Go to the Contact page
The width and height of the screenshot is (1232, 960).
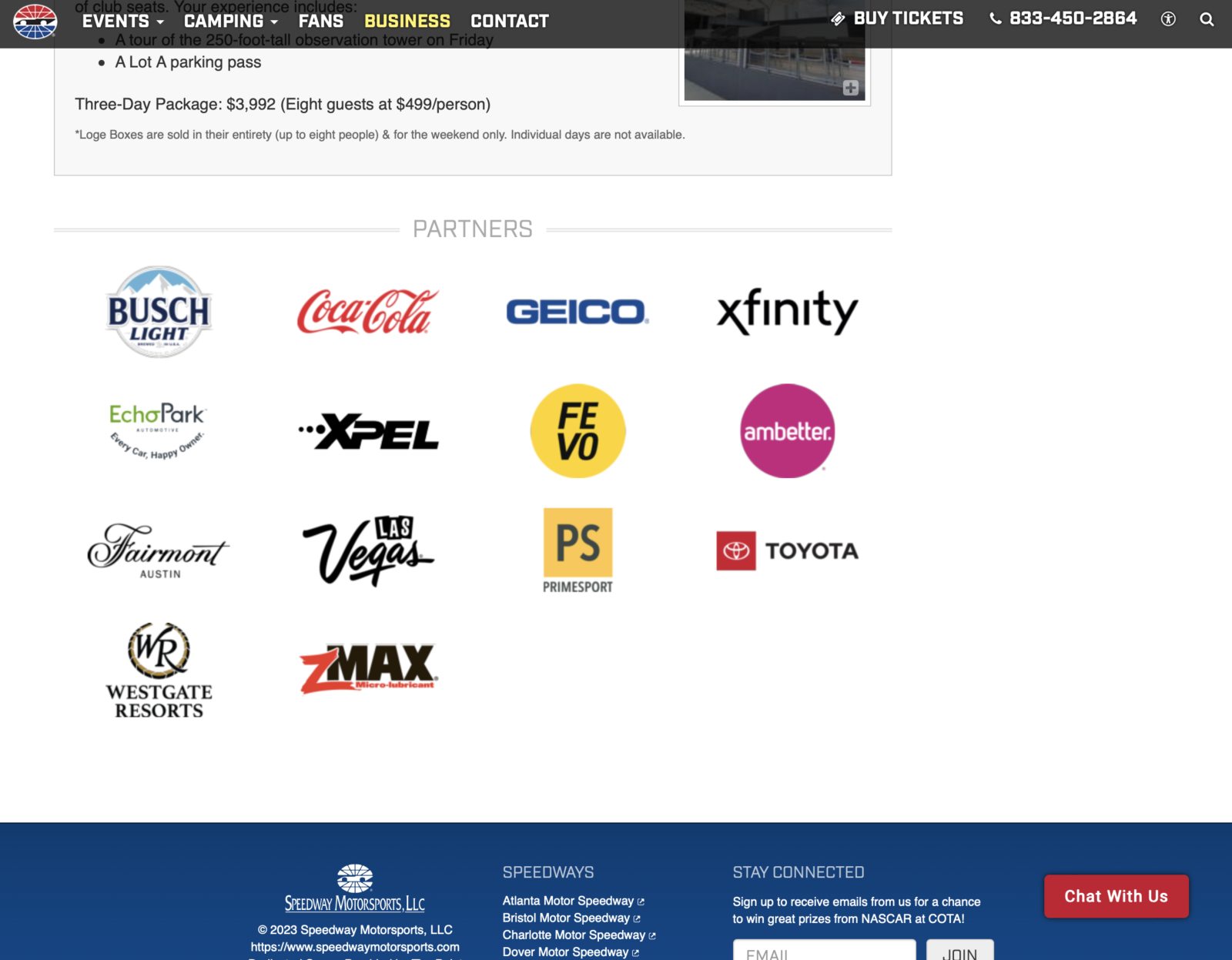tap(509, 21)
